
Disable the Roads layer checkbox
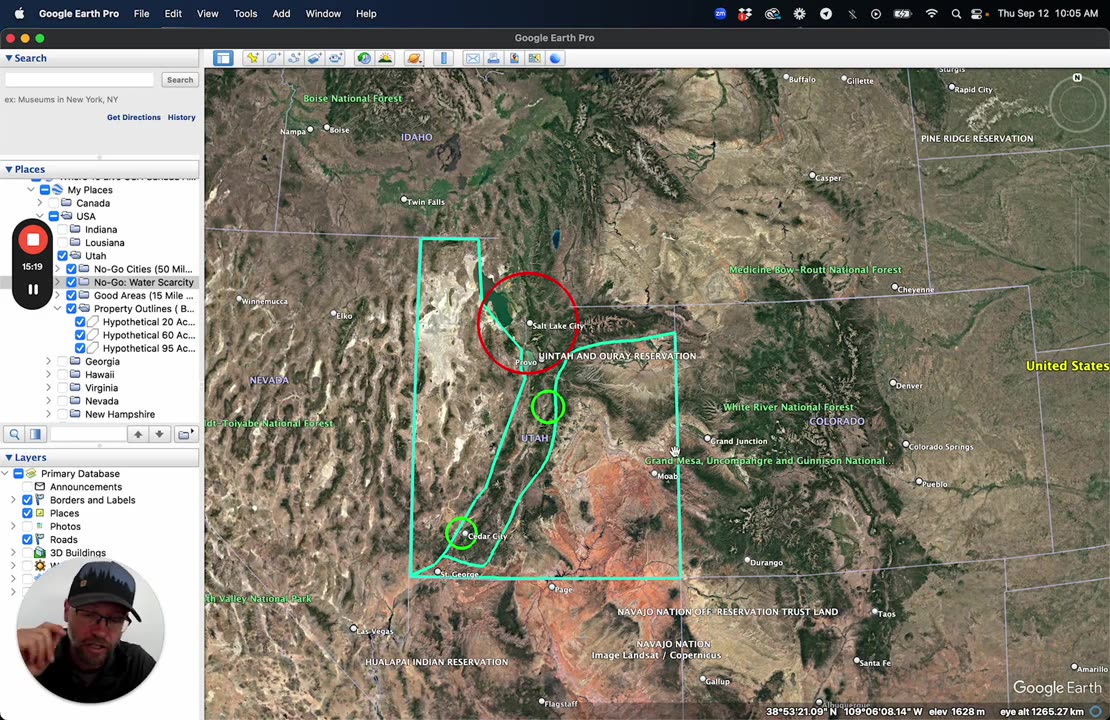click(x=27, y=539)
